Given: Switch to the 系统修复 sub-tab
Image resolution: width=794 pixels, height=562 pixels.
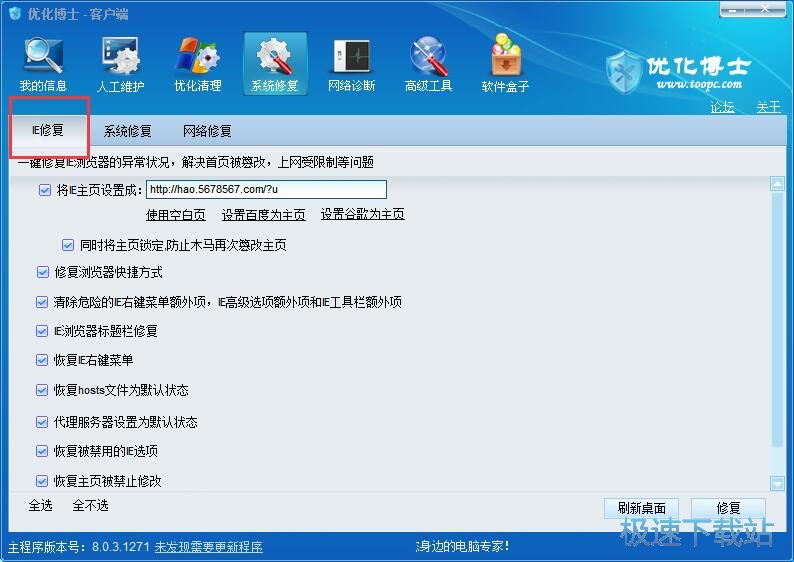Looking at the screenshot, I should point(128,131).
